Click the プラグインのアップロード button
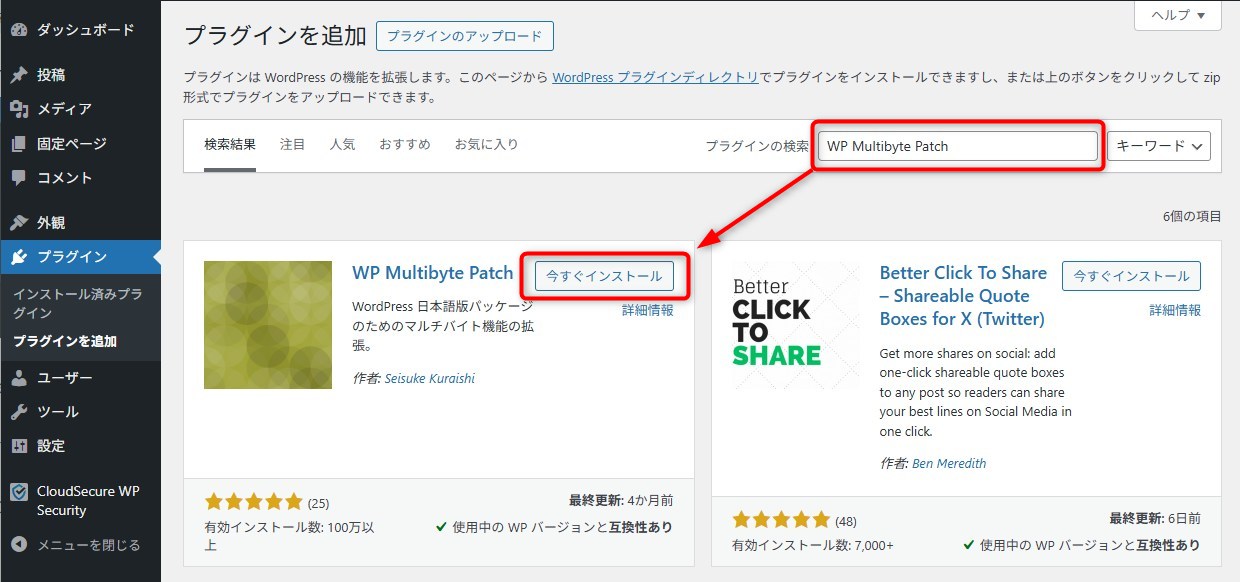 click(464, 36)
